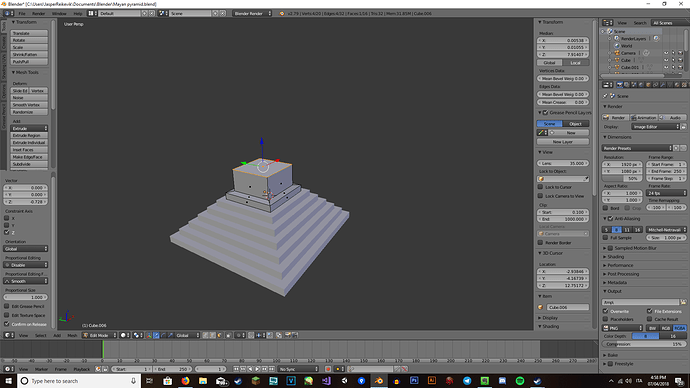Select the rotate manipulator arc icon
This screenshot has width=690, height=388.
click(163, 335)
